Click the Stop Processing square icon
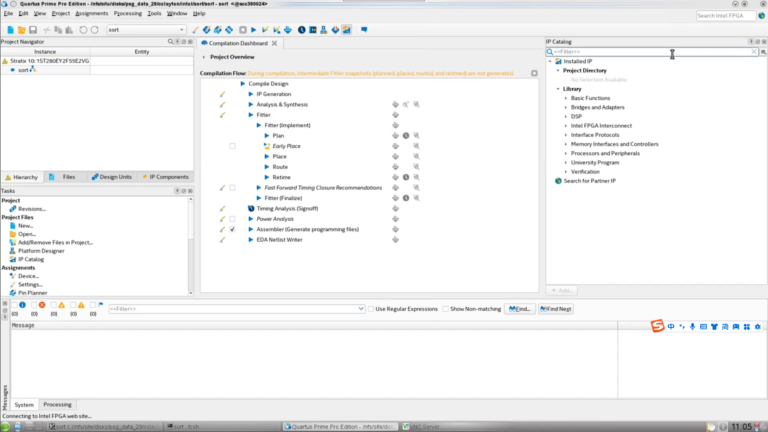This screenshot has height=432, width=768. [x=242, y=30]
